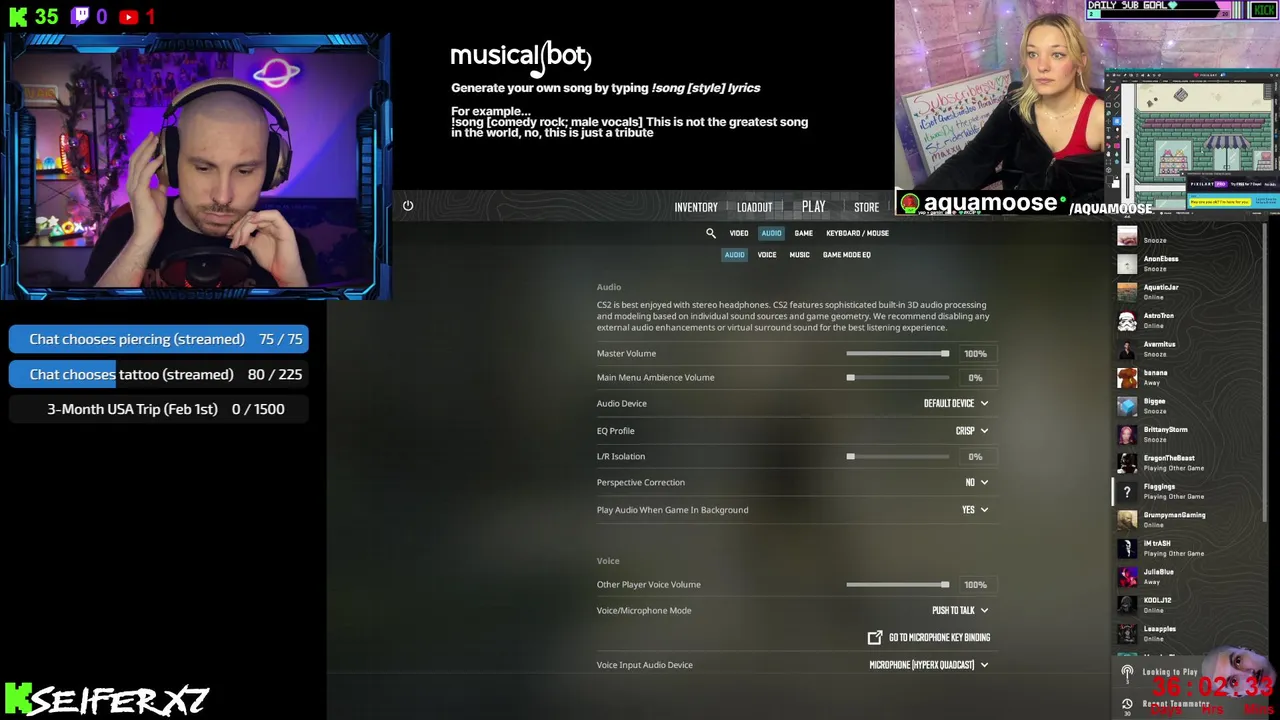Click Lsaapples friend avatar
The width and height of the screenshot is (1280, 720).
[1127, 634]
